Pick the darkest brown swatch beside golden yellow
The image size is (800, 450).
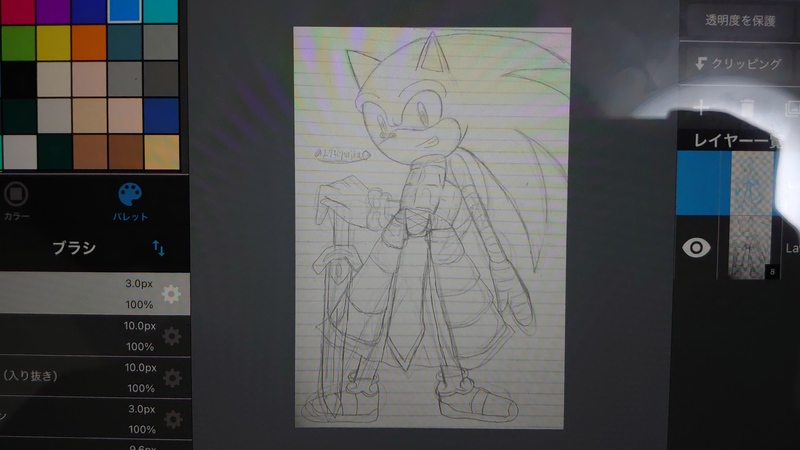(126, 152)
